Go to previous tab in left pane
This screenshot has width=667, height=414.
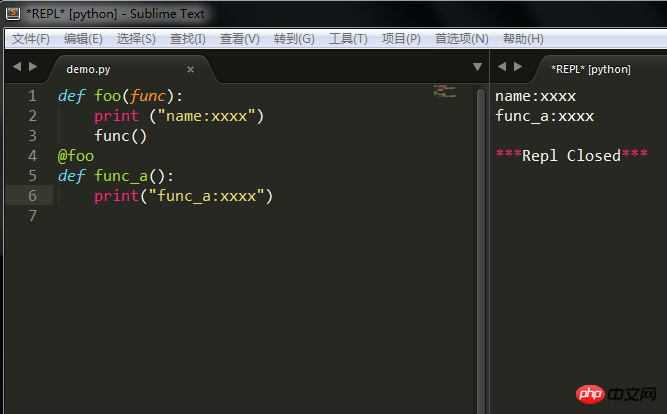[x=17, y=67]
